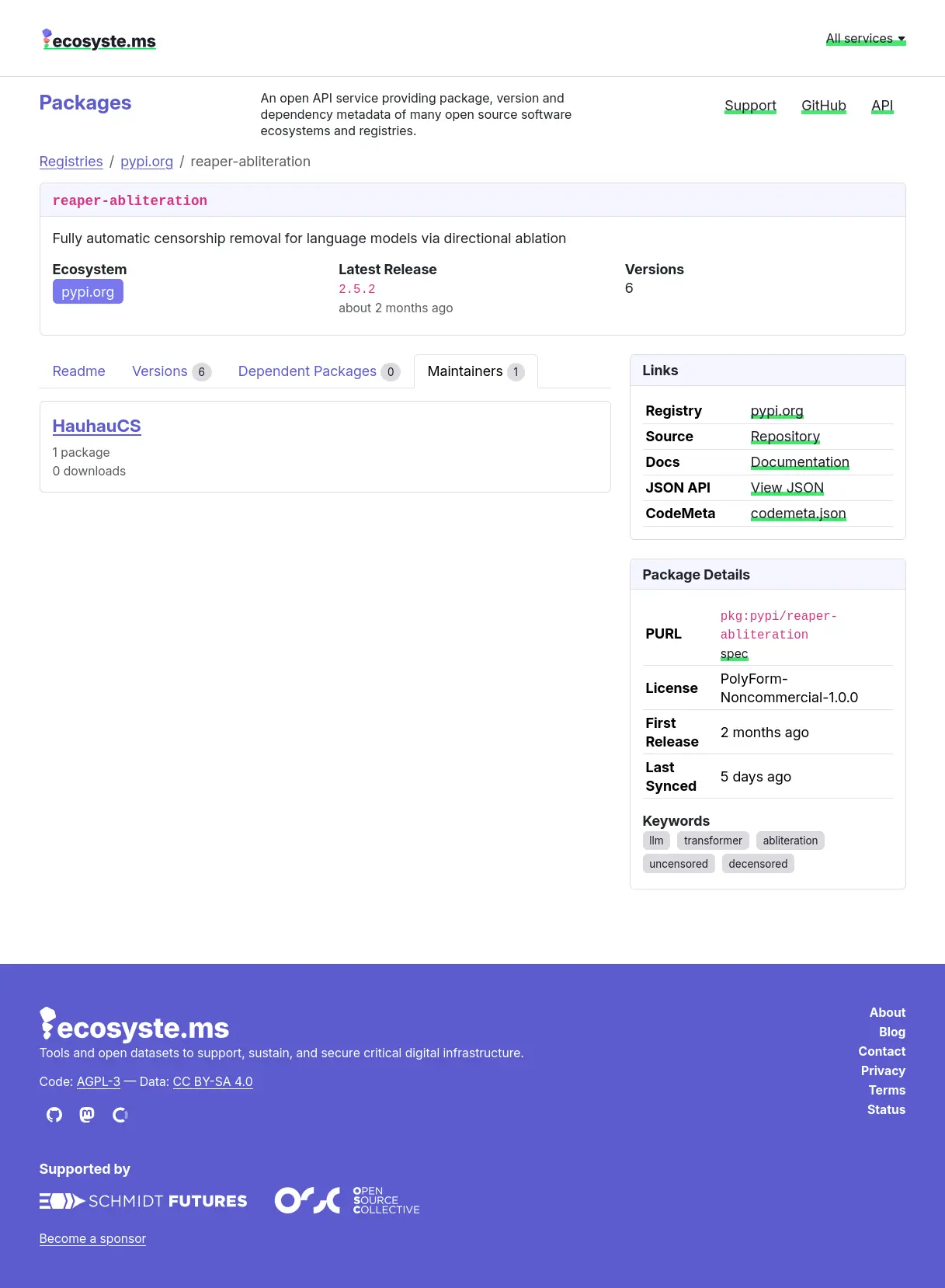Viewport: 945px width, 1288px height.
Task: Click the pkg:pypi/reaper-abliteration PURL text
Action: pos(778,625)
